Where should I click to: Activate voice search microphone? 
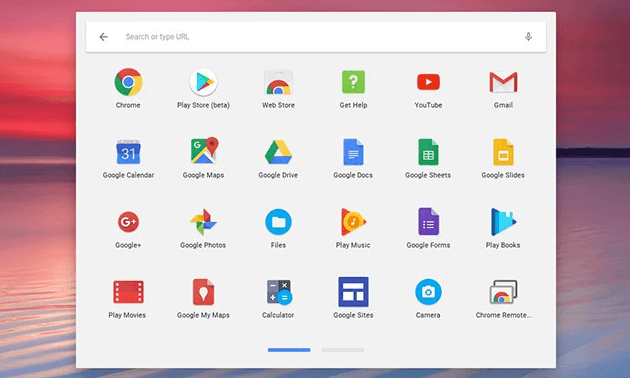pyautogui.click(x=528, y=37)
